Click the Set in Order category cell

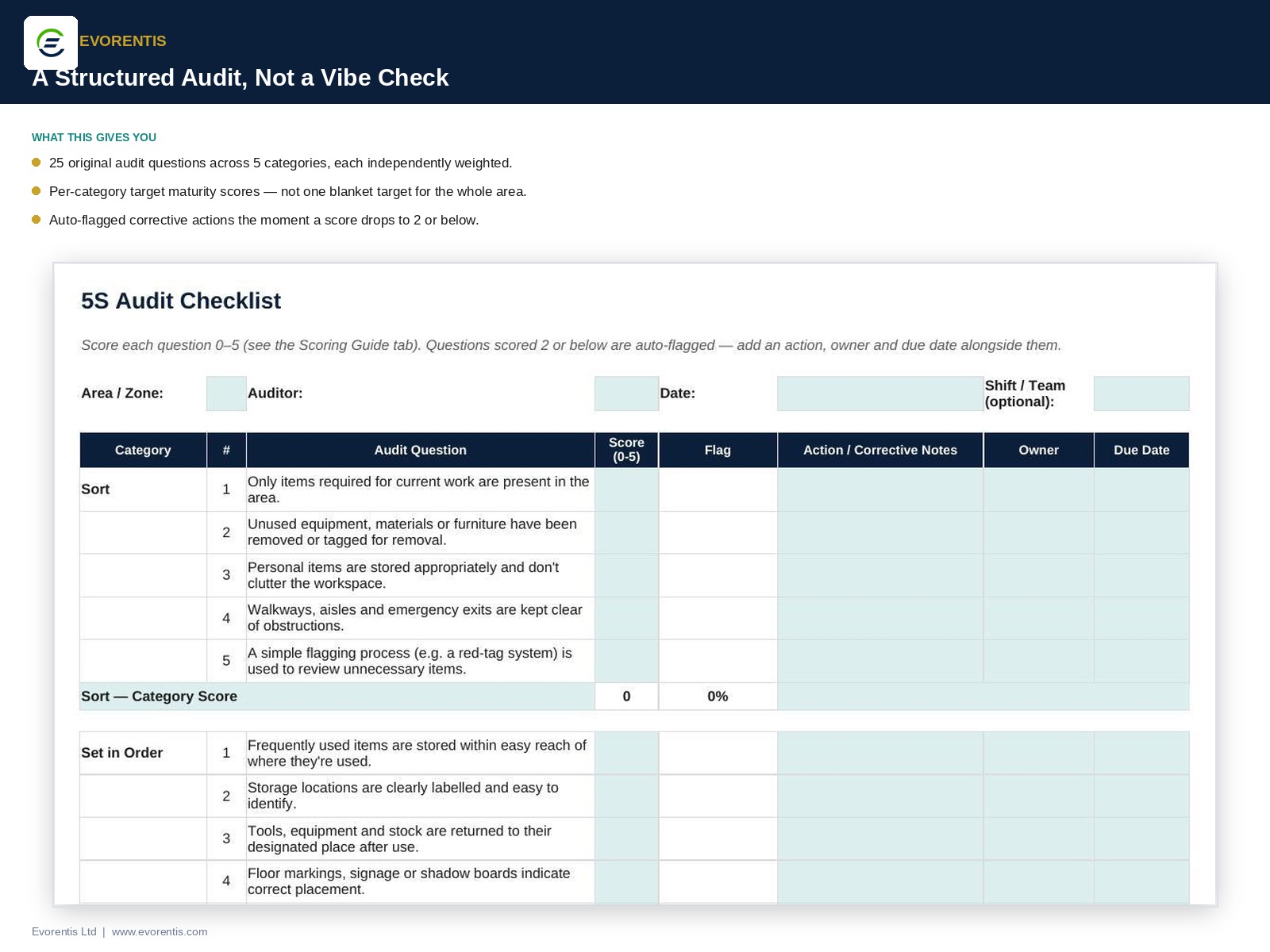point(143,753)
